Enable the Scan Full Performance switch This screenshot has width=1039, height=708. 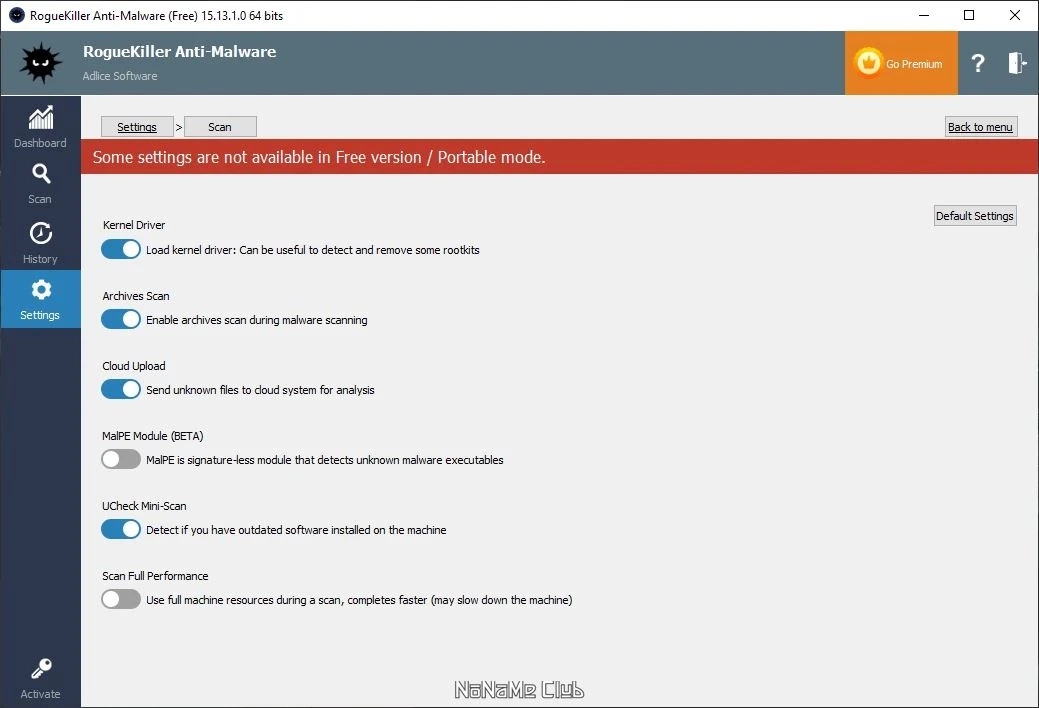tap(121, 599)
